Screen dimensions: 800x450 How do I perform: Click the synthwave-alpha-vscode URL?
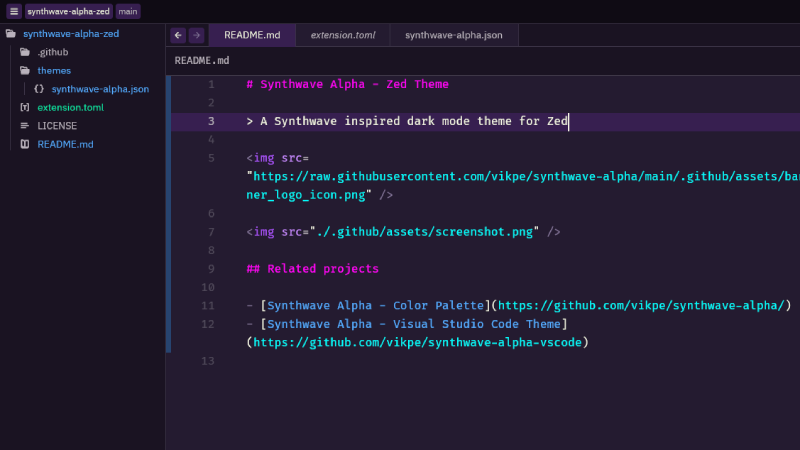click(417, 342)
